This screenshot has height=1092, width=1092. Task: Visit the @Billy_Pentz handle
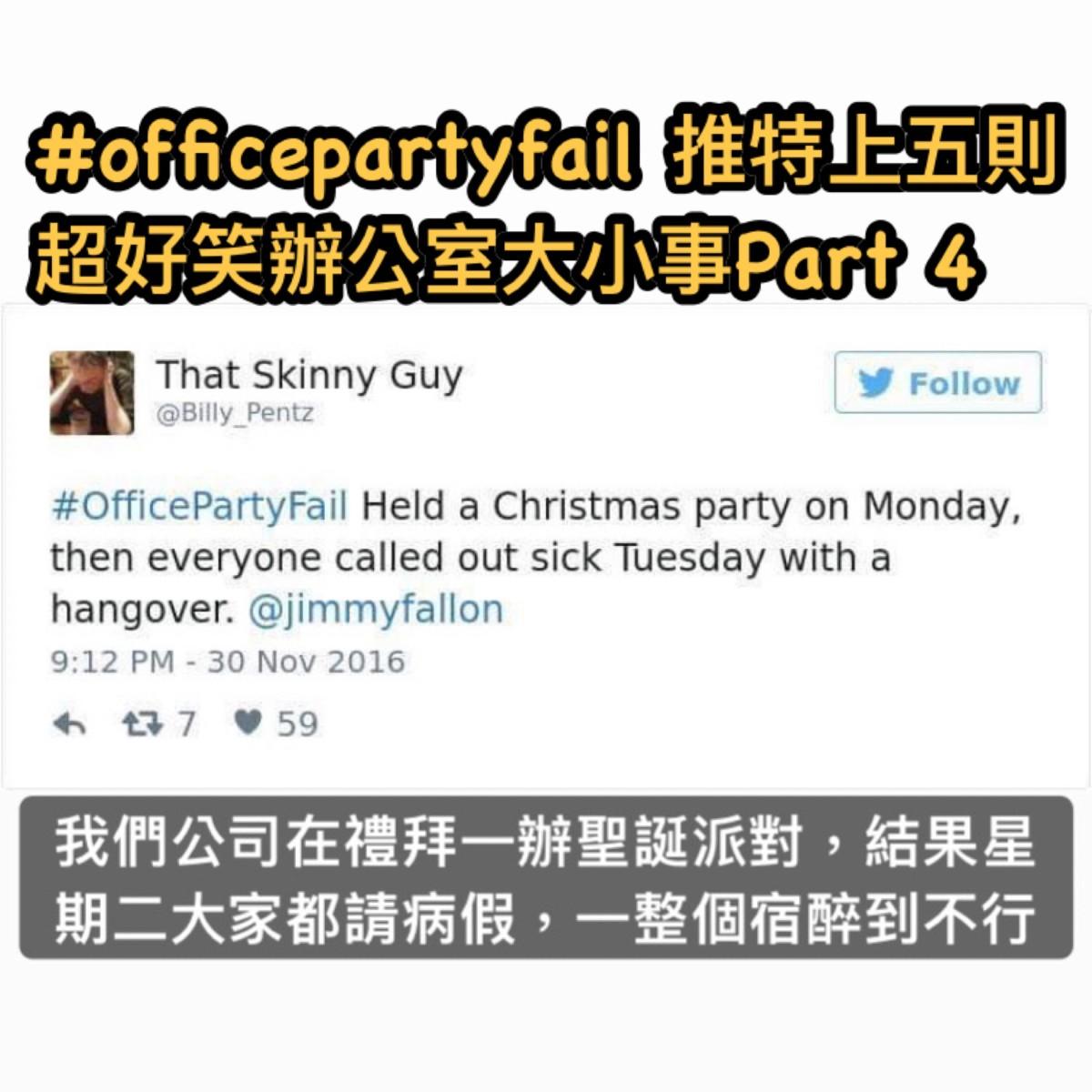point(235,413)
